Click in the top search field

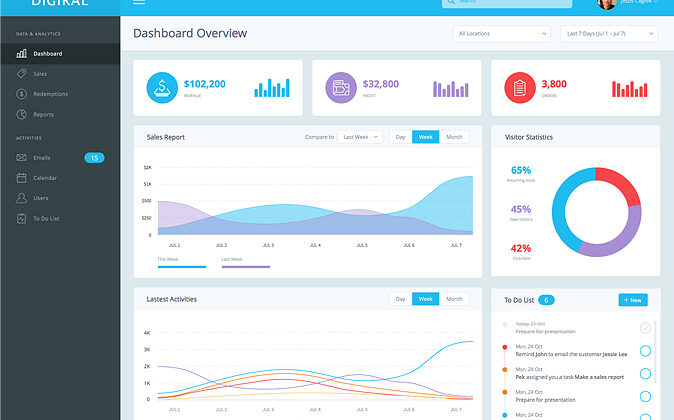507,3
